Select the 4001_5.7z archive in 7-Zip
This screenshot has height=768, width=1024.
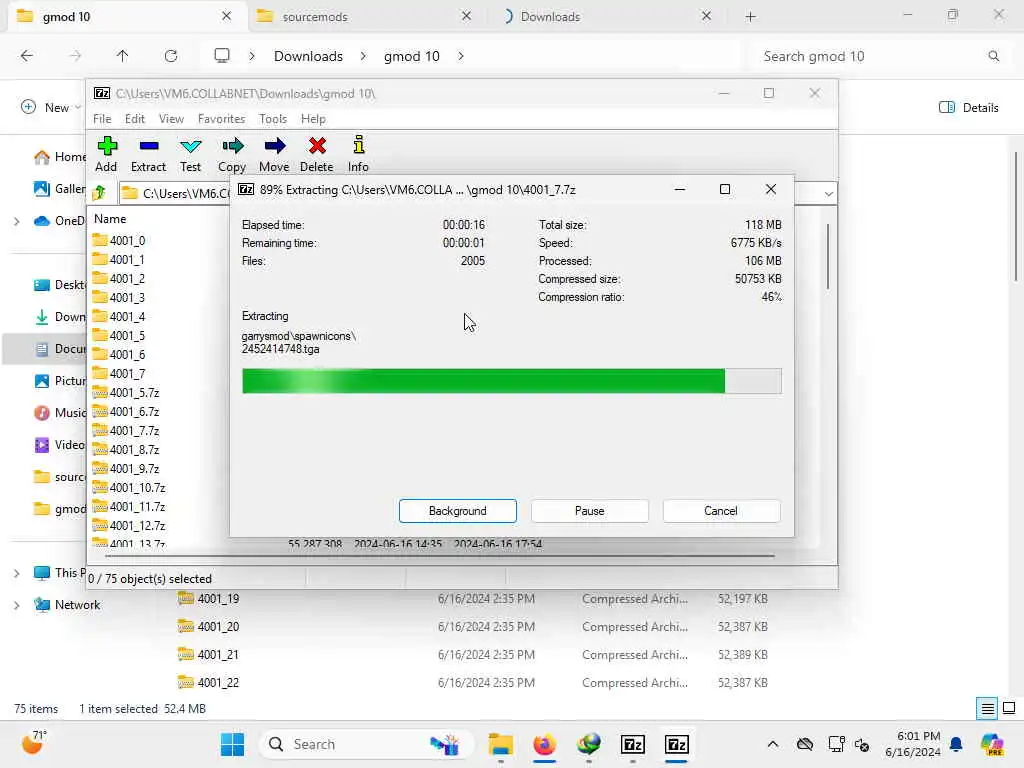tap(126, 392)
